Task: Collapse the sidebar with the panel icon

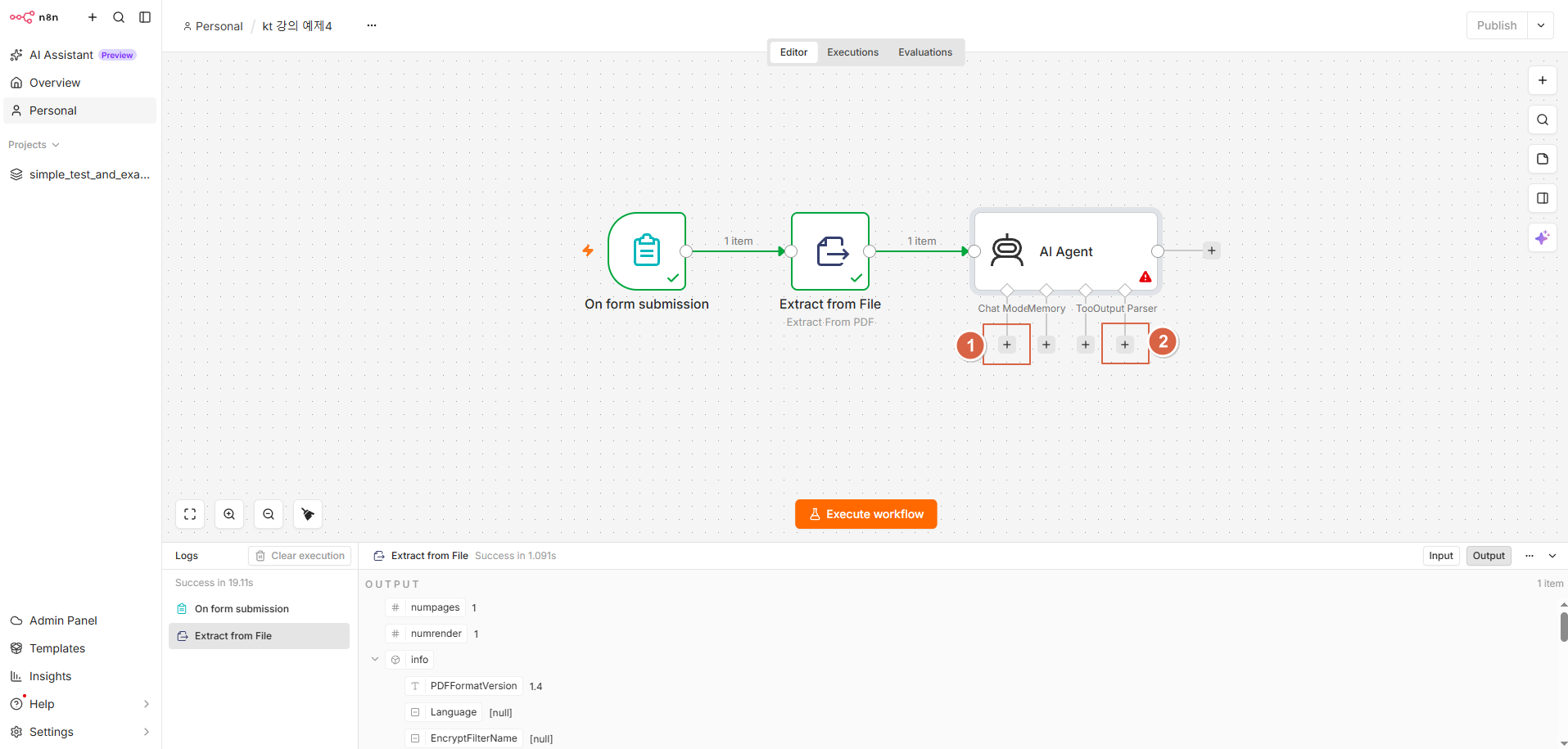Action: [145, 17]
